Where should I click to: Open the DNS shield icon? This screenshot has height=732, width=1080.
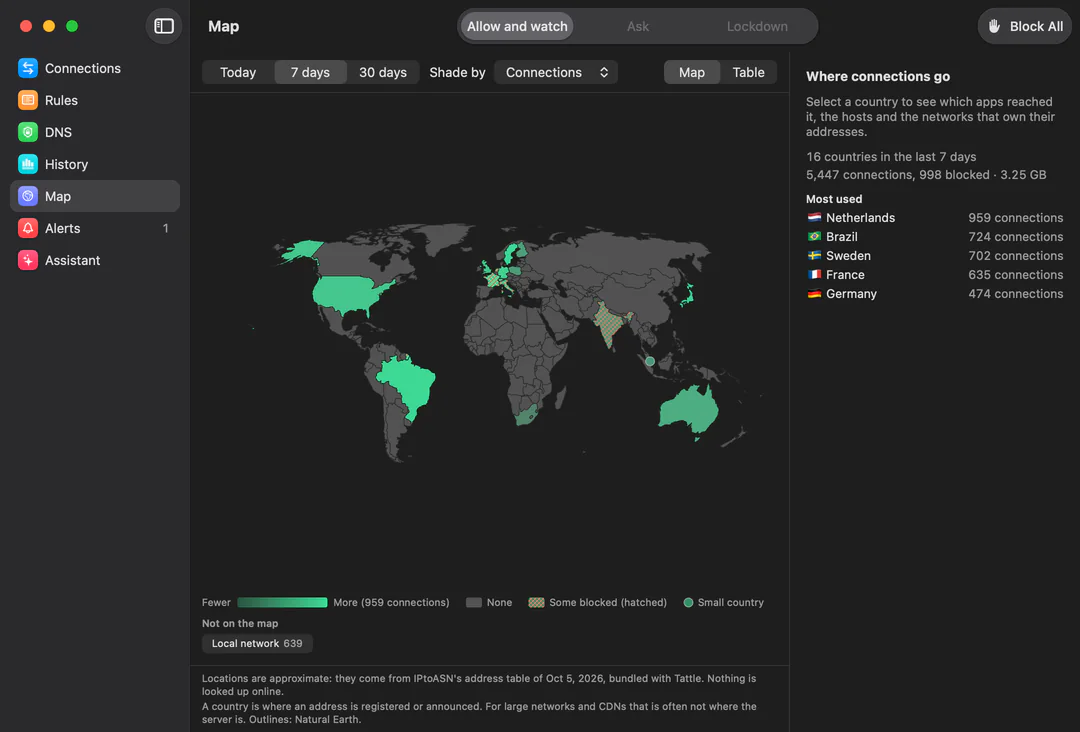pyautogui.click(x=28, y=132)
